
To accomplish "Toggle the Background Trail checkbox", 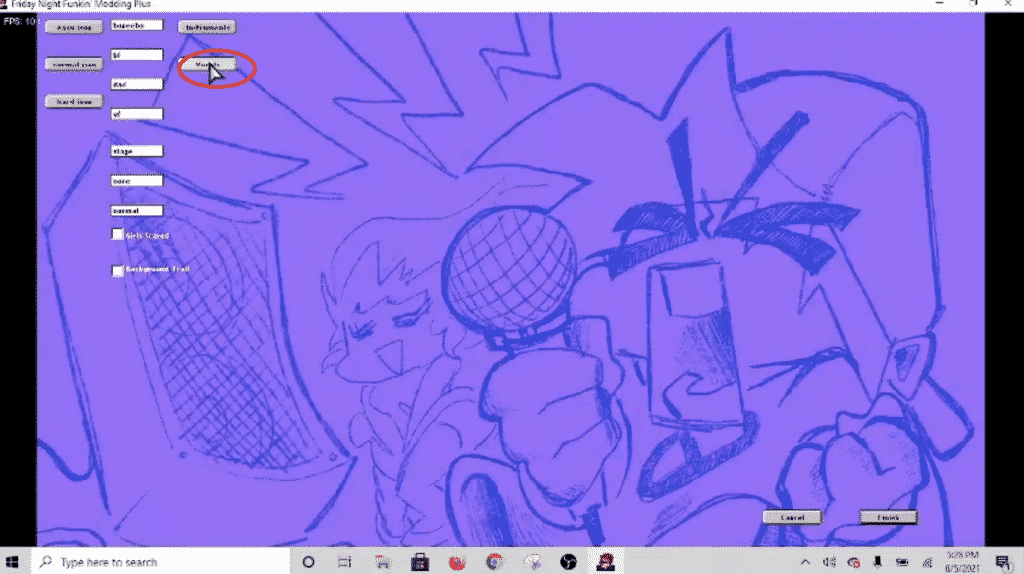I will point(118,270).
